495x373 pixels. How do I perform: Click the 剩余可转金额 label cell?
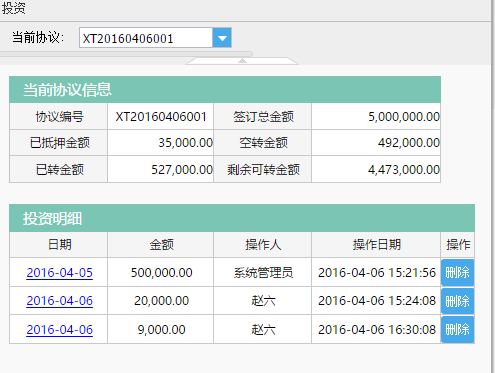(263, 170)
